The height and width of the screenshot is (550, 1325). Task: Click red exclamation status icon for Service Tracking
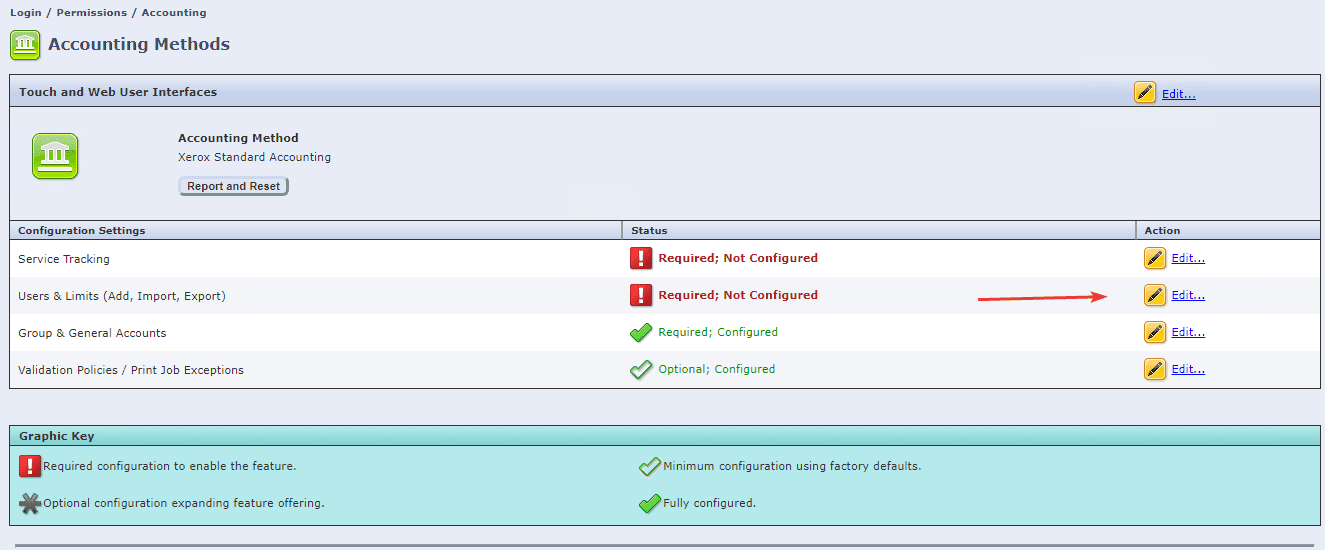click(641, 258)
